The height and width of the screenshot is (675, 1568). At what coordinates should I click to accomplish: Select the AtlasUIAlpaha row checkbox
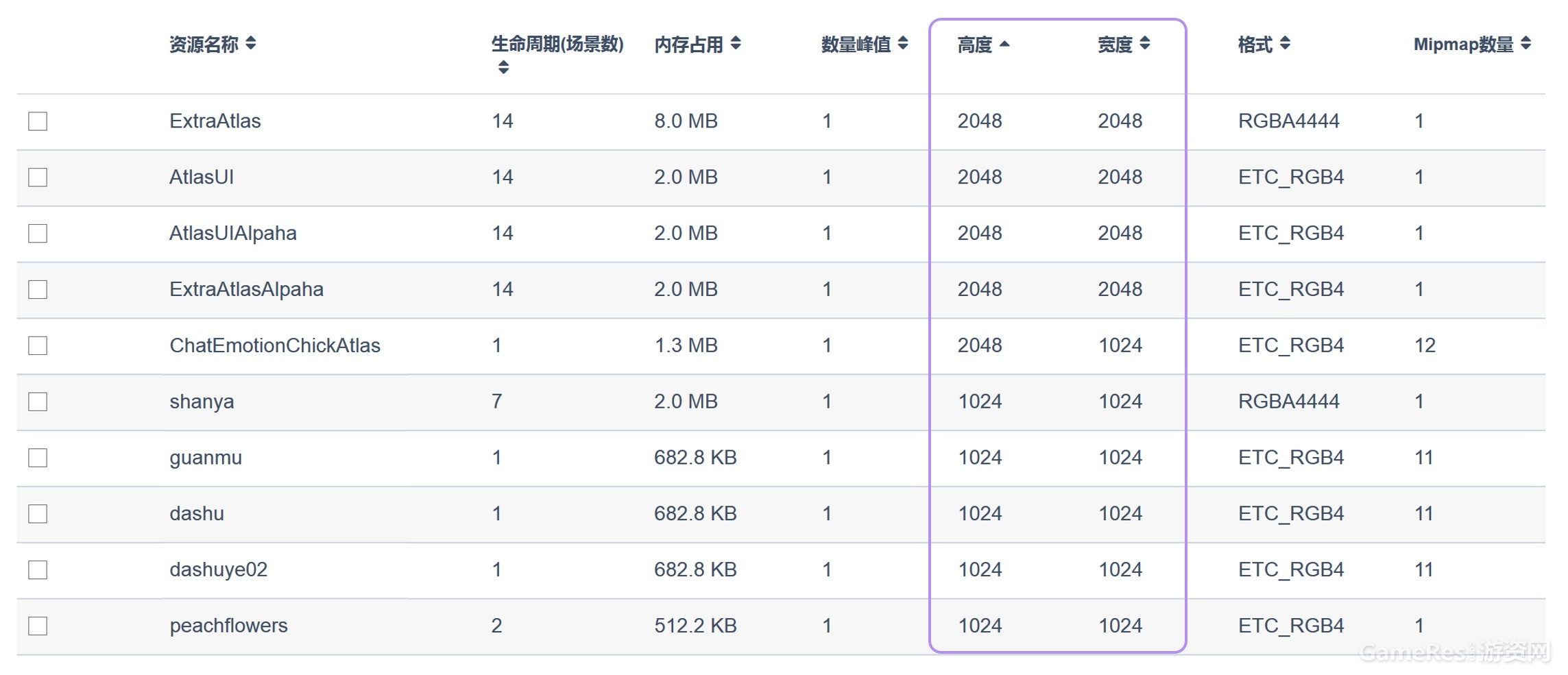point(38,234)
